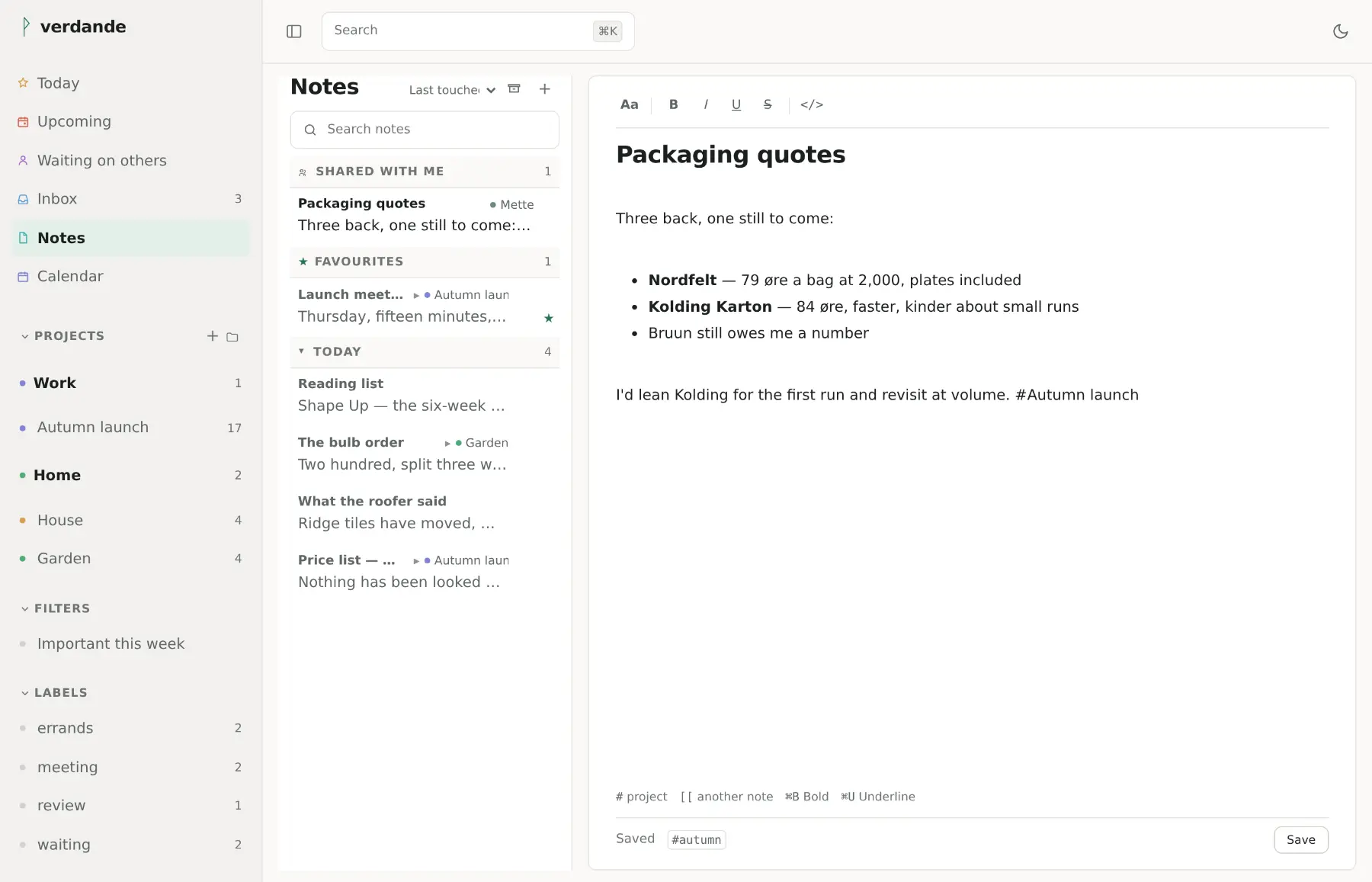Toggle the star on Launch meeting note
This screenshot has height=882, width=1372.
(x=549, y=318)
